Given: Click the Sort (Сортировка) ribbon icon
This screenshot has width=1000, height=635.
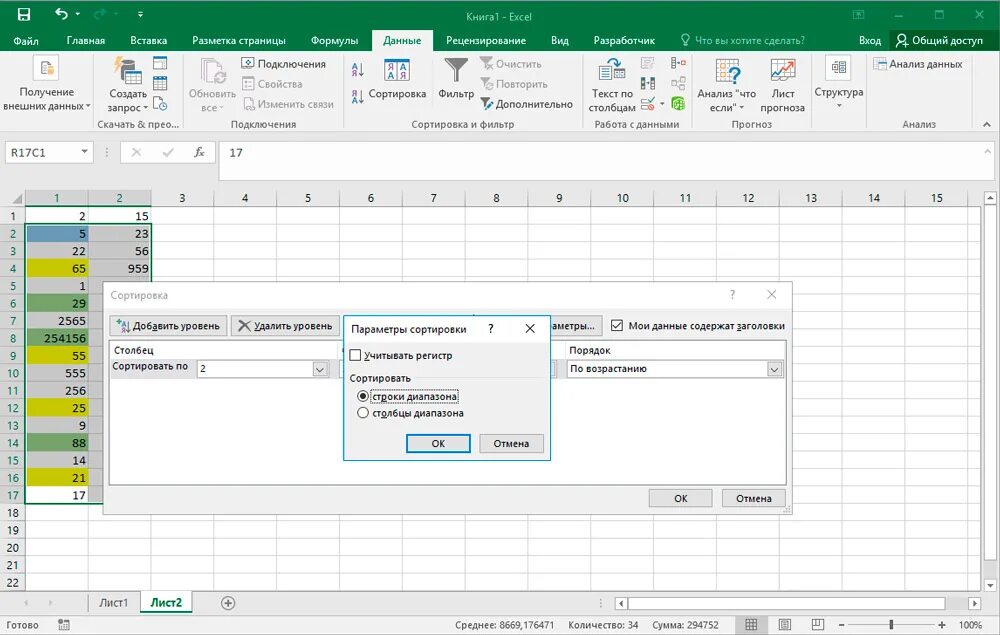Looking at the screenshot, I should pyautogui.click(x=397, y=70).
